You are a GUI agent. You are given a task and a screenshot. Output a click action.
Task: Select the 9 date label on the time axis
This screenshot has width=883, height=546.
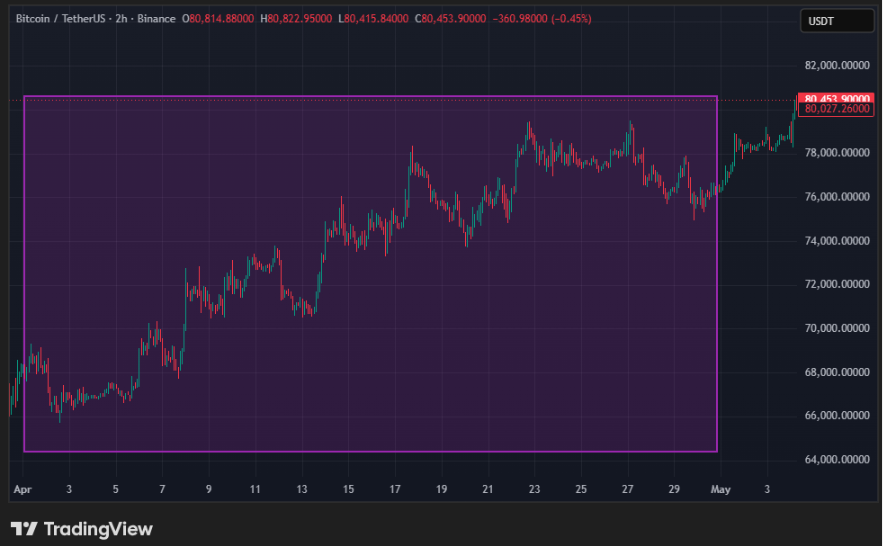[x=208, y=489]
